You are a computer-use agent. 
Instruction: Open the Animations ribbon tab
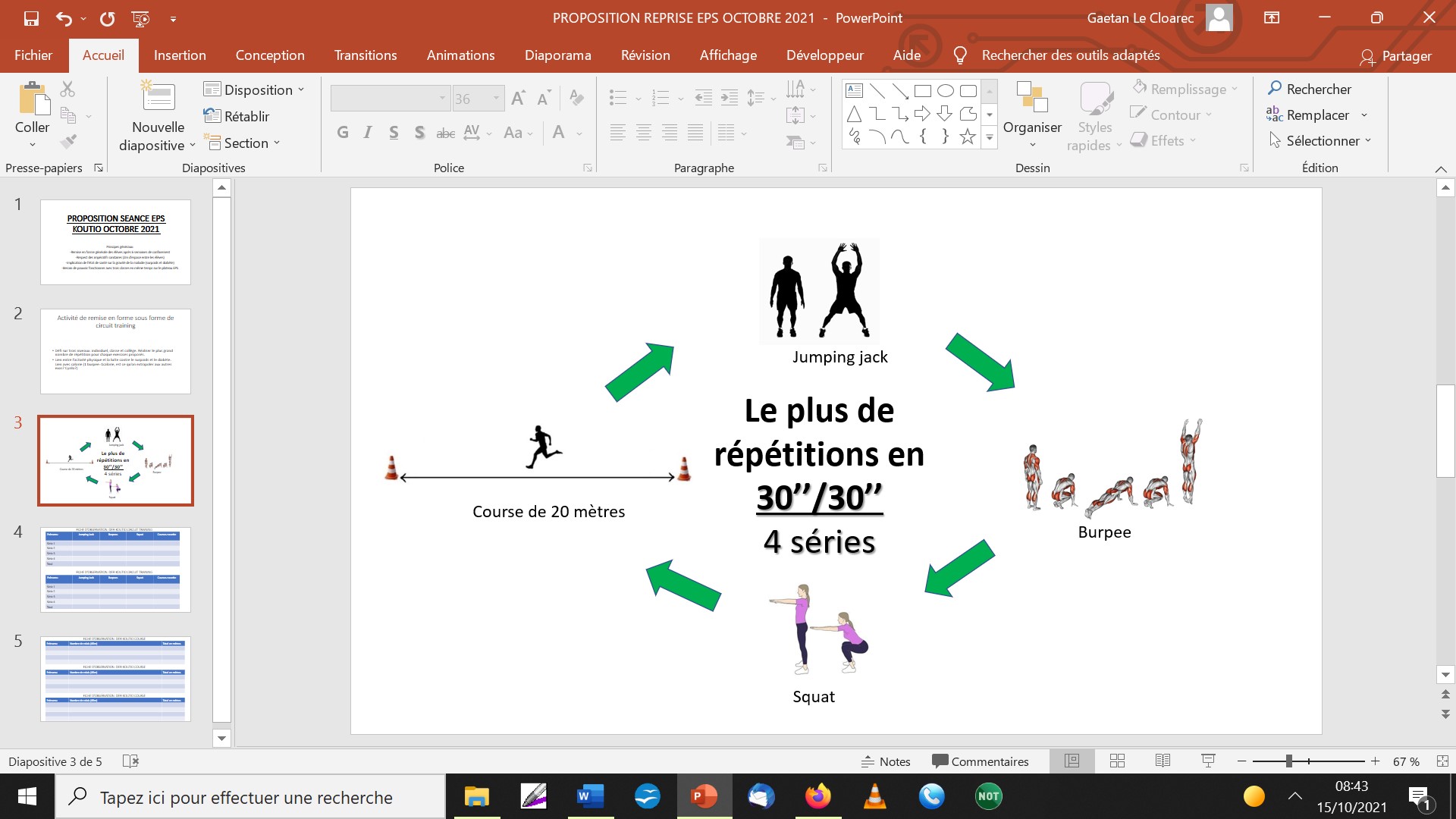[x=460, y=55]
